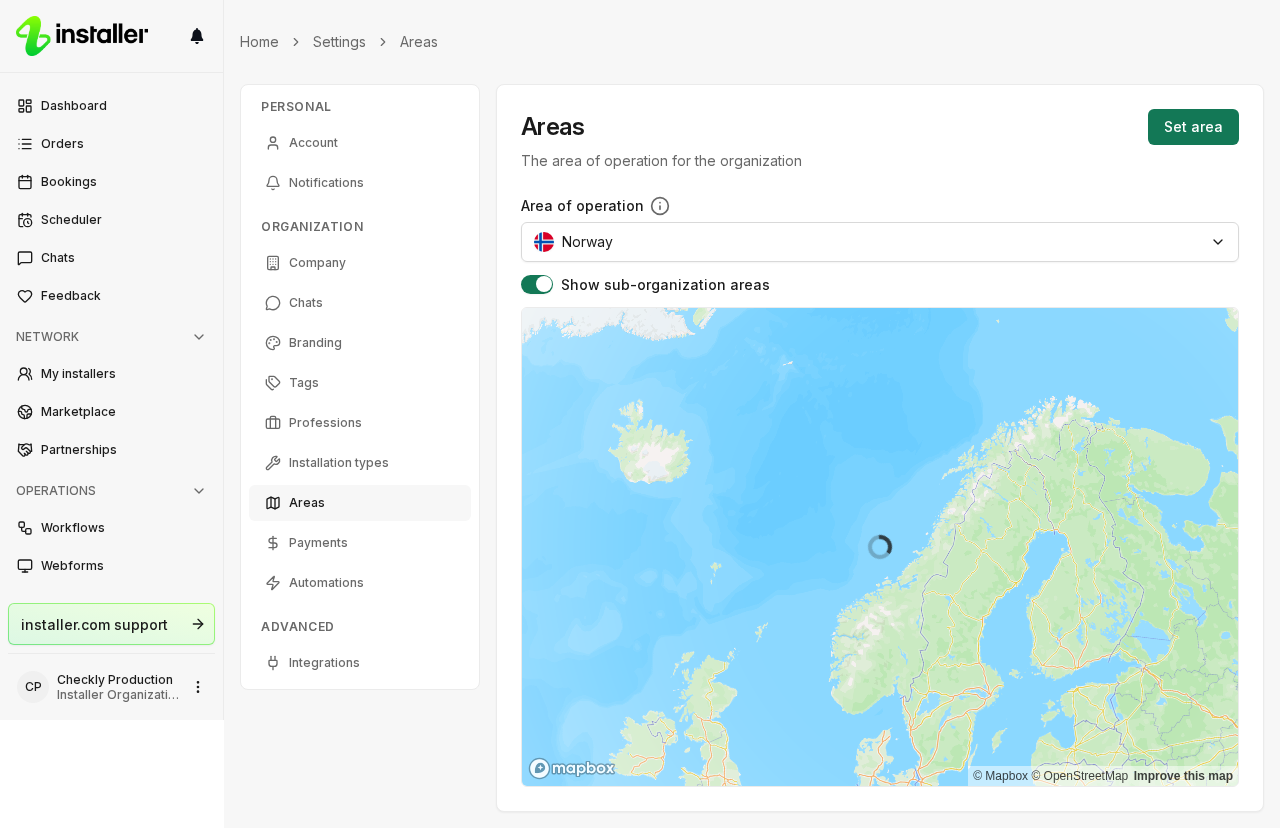Click the Tags icon in settings
The width and height of the screenshot is (1280, 828).
click(273, 383)
